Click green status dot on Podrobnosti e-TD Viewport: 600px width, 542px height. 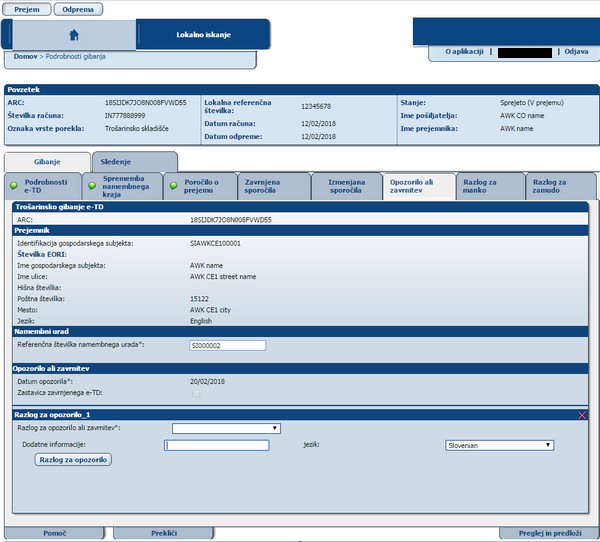[14, 186]
